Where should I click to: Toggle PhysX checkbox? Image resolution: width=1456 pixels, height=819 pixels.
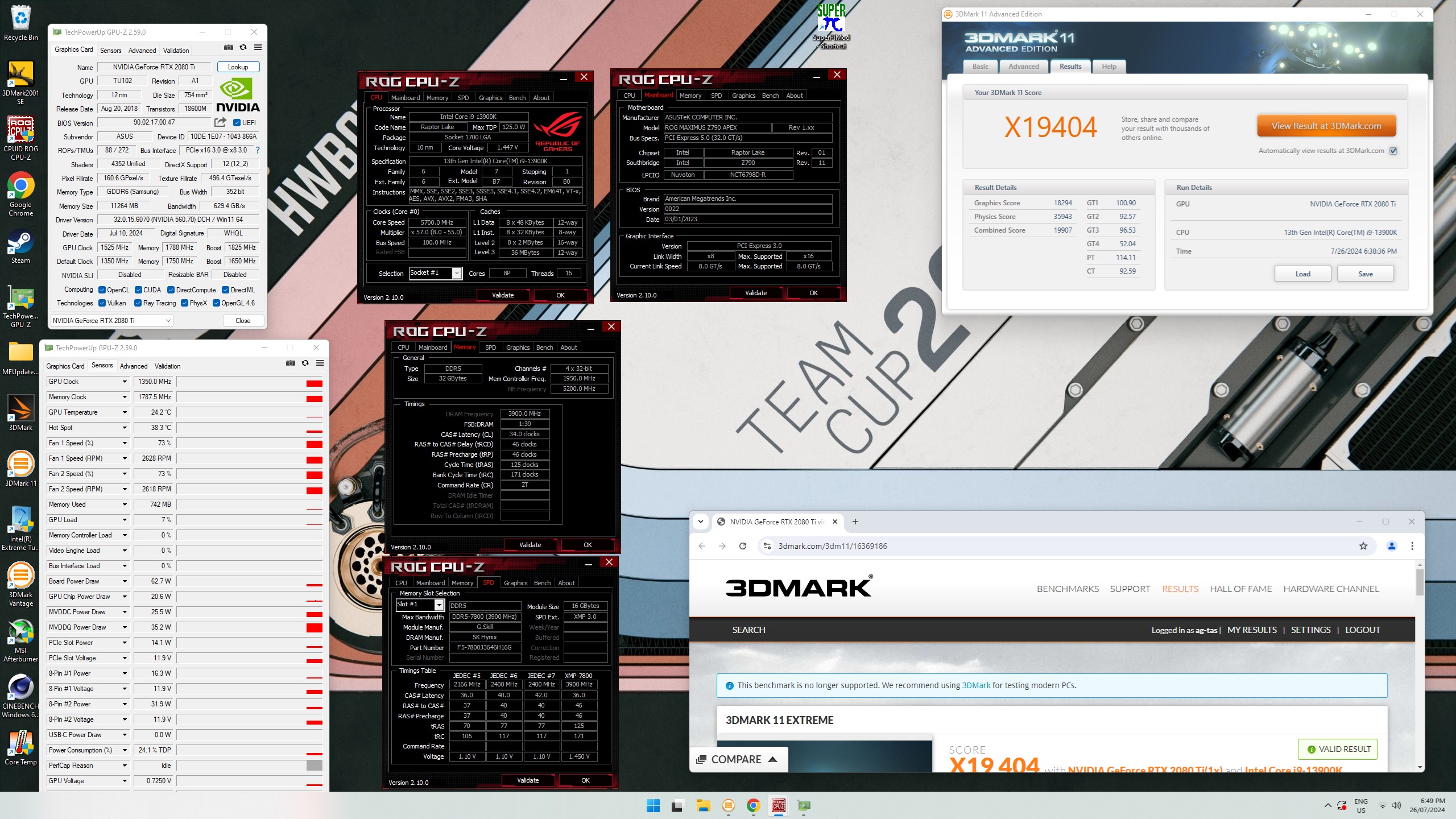[184, 303]
